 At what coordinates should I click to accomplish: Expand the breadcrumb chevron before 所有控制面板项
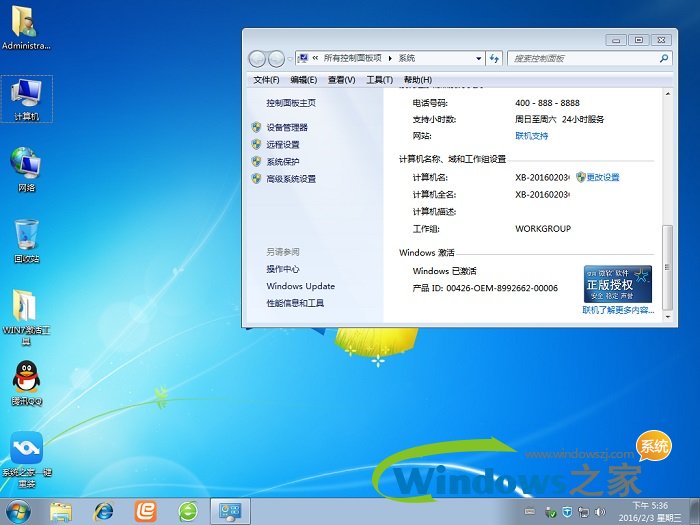click(315, 58)
